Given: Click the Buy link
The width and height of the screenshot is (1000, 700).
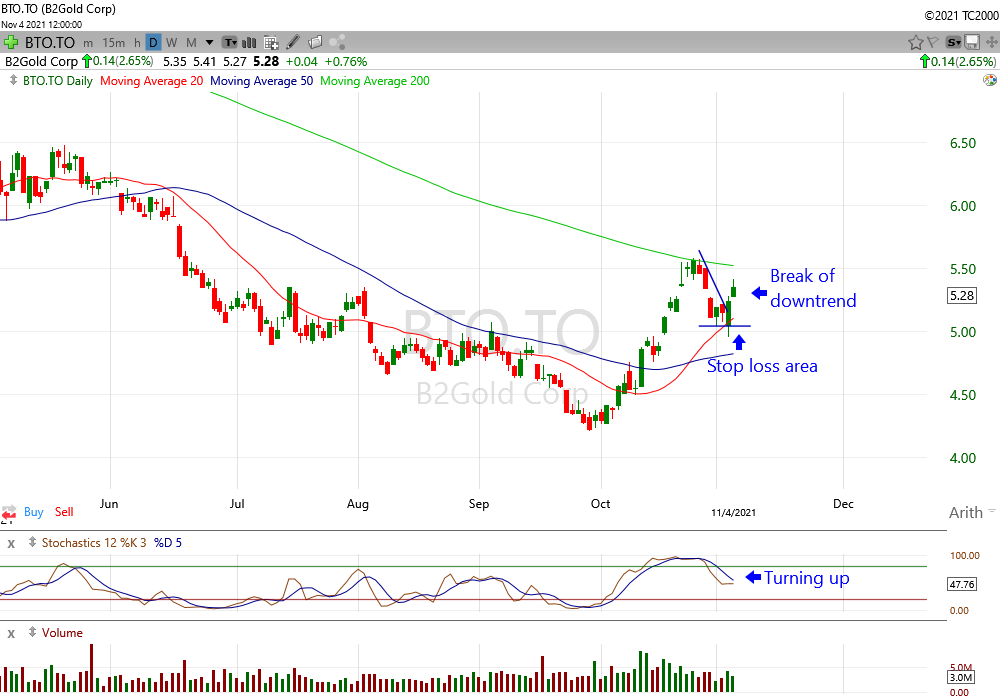Looking at the screenshot, I should 34,512.
